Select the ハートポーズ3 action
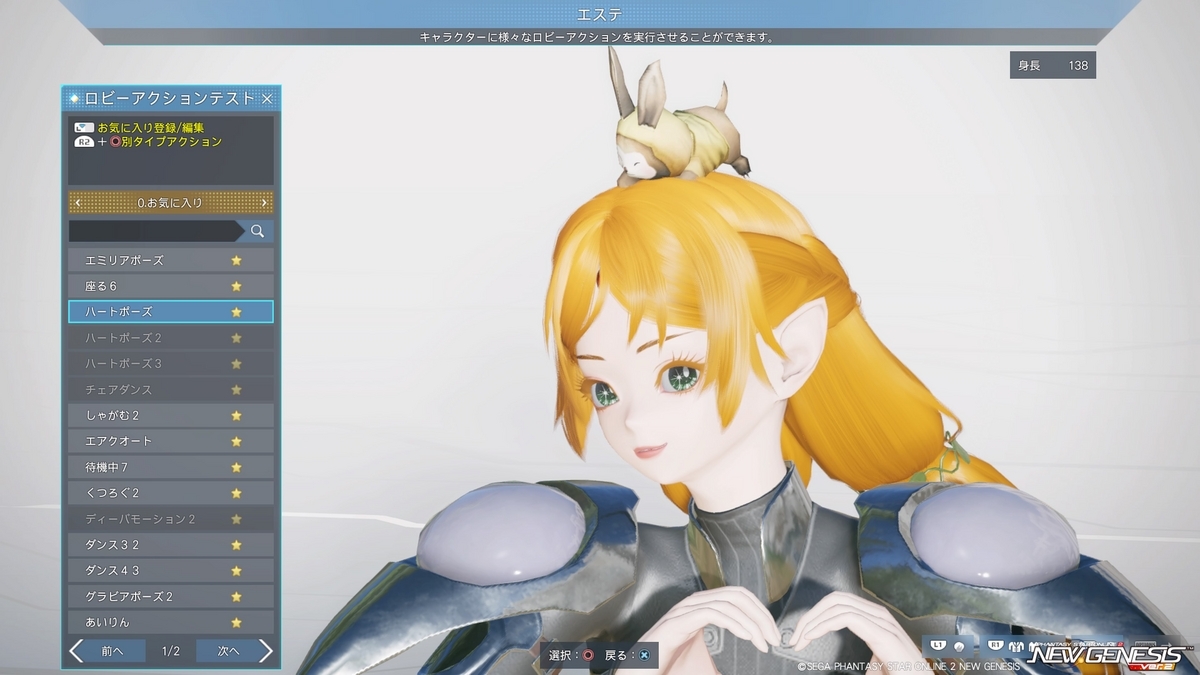1200x675 pixels. [171, 363]
